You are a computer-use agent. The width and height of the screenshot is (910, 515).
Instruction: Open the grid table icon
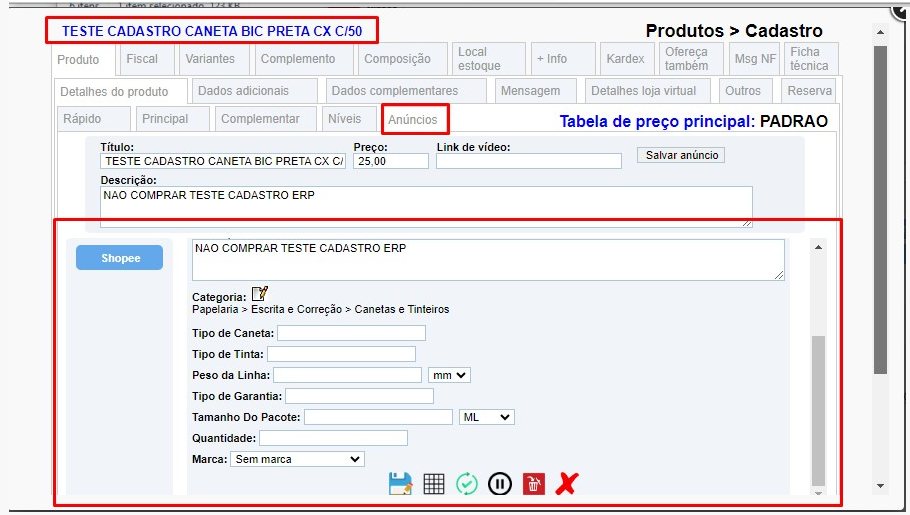(434, 484)
